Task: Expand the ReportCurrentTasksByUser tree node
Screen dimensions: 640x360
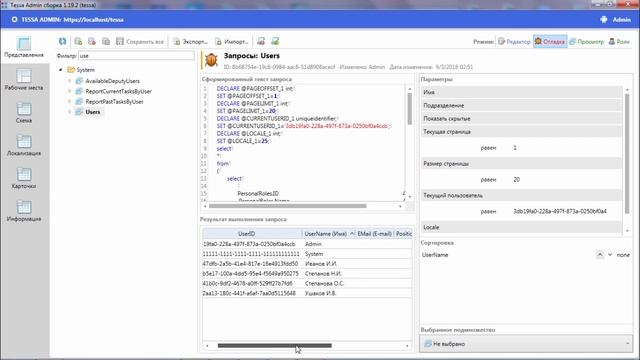Action: 70,91
